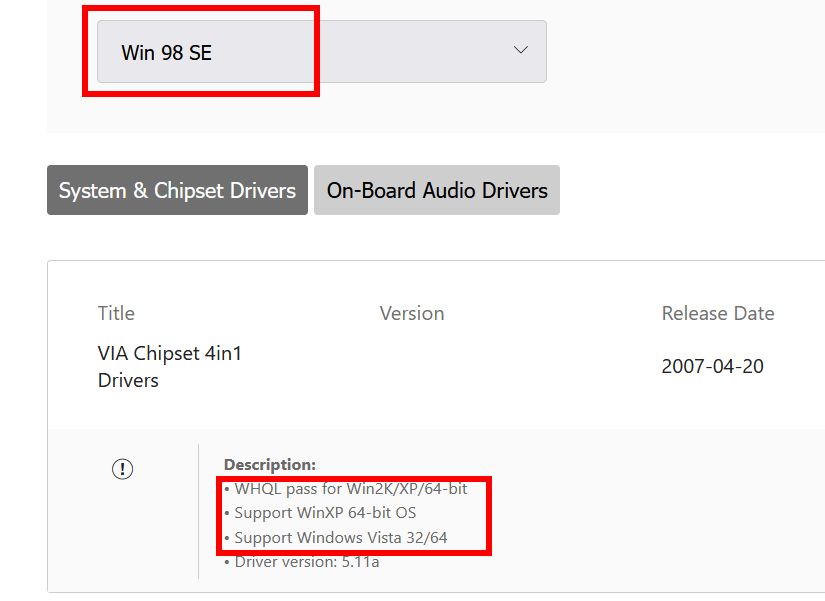Click the chevron arrow of the OS selector
825x601 pixels.
tap(521, 50)
